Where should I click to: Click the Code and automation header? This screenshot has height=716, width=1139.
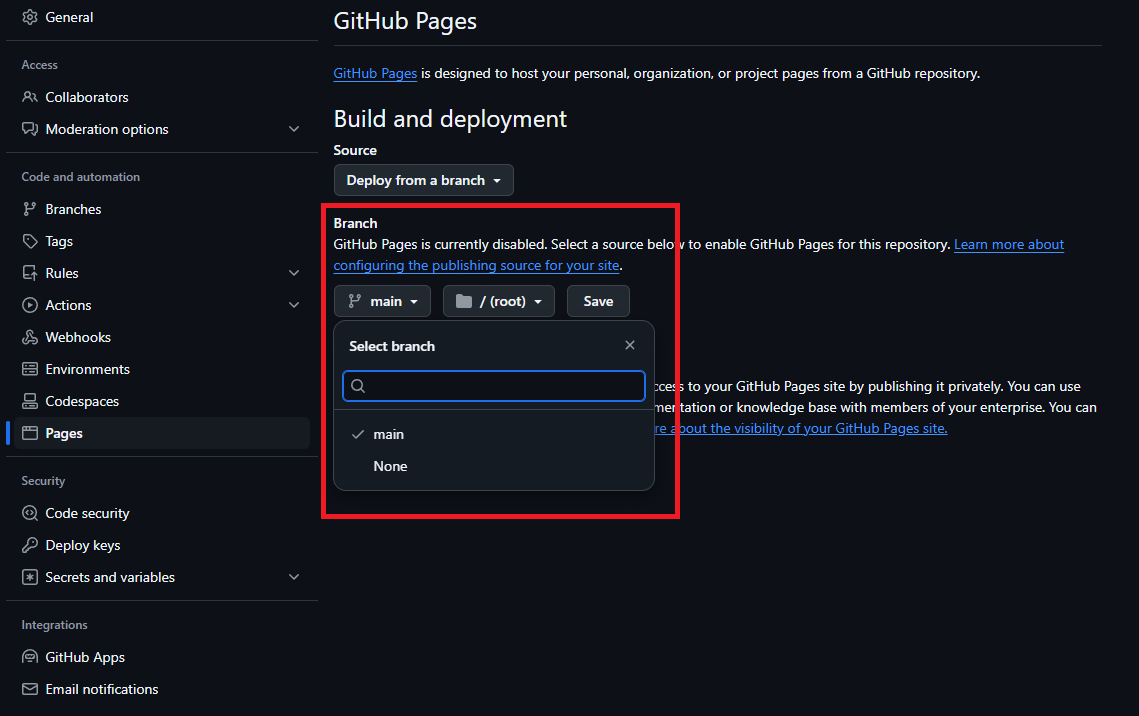(x=81, y=176)
